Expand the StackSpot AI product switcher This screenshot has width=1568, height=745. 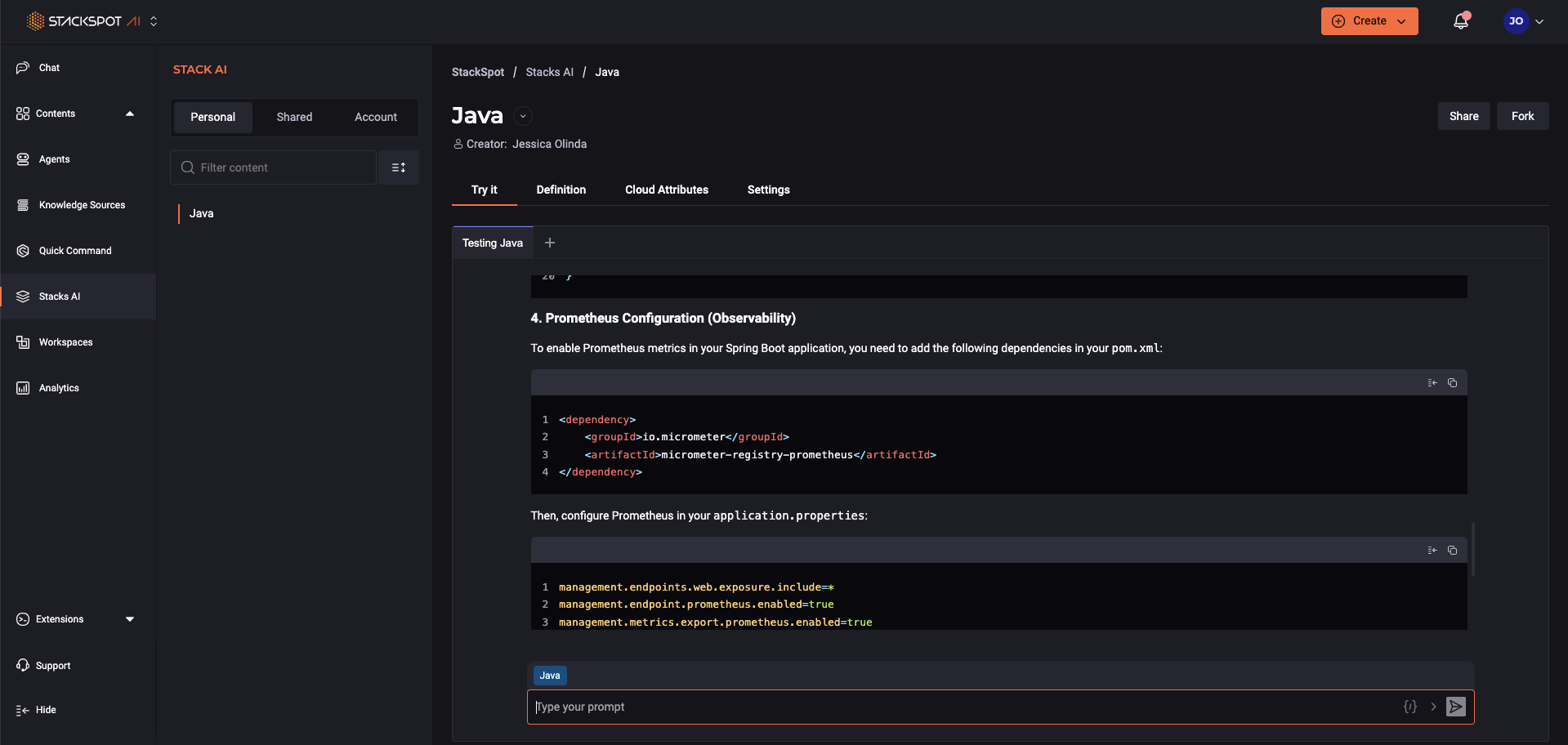coord(154,21)
